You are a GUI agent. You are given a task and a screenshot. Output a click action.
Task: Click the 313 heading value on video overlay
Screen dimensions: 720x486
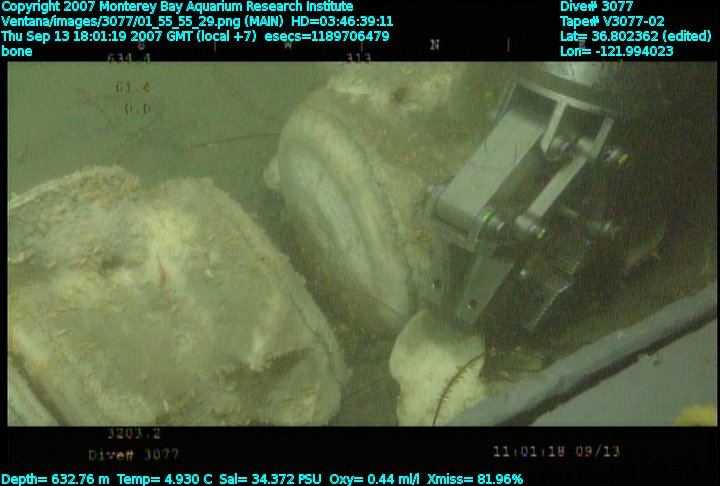pyautogui.click(x=358, y=58)
